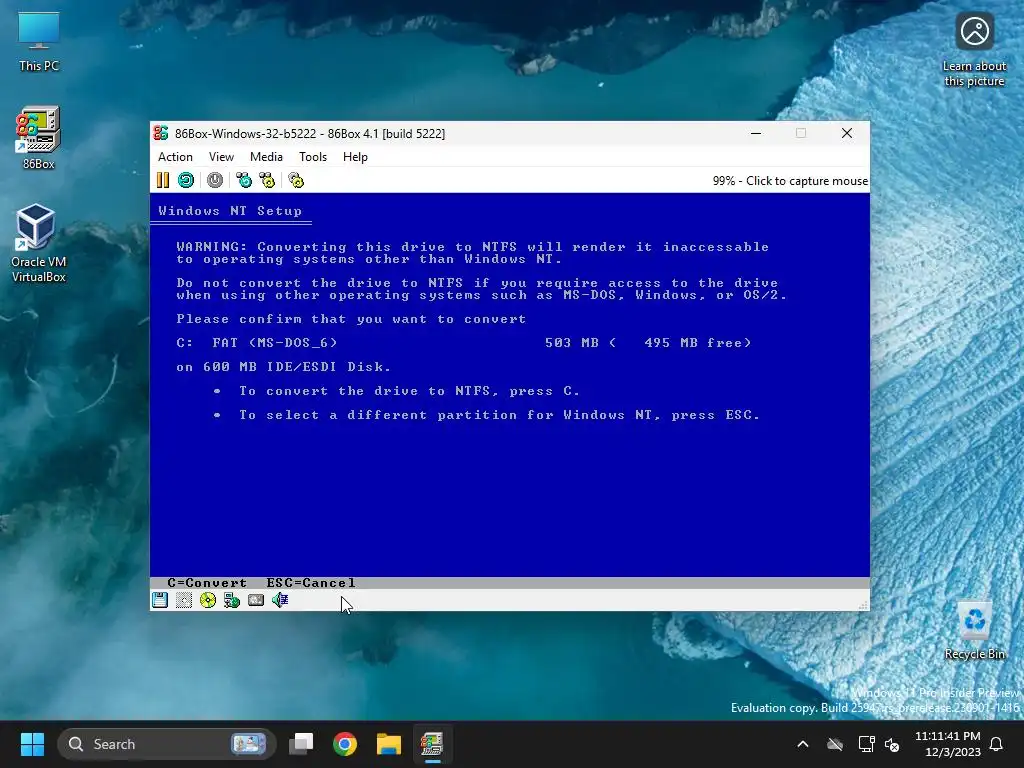Viewport: 1024px width, 768px height.
Task: Pause the emulated machine
Action: coord(163,180)
